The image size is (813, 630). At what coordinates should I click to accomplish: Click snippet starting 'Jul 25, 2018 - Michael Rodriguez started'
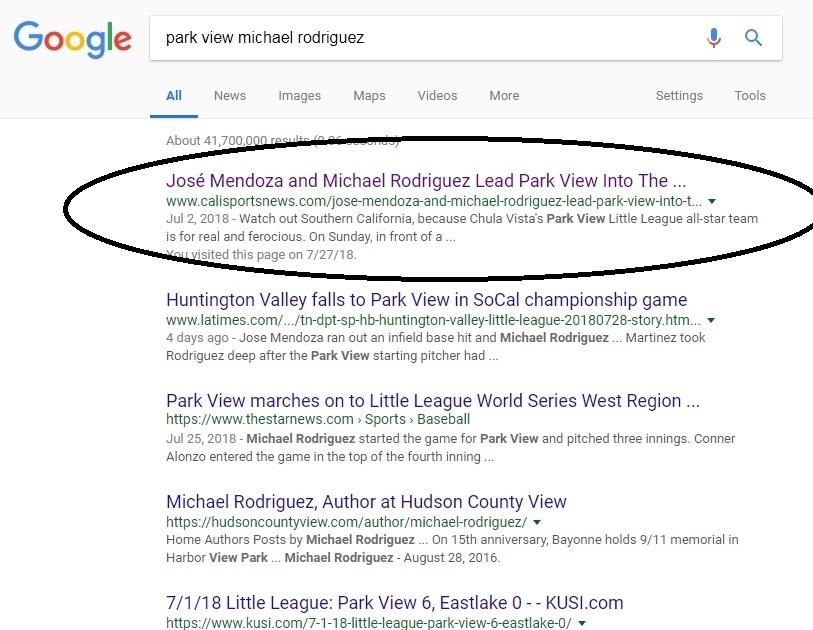[x=451, y=447]
